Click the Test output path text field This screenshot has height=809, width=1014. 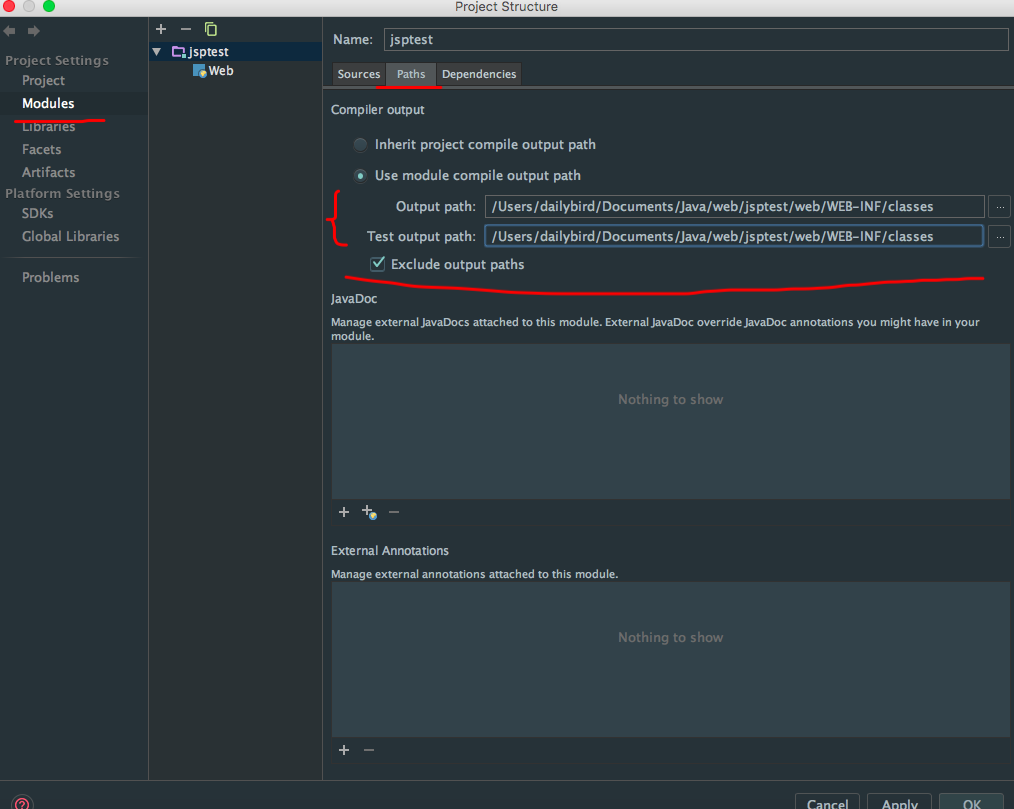(734, 237)
